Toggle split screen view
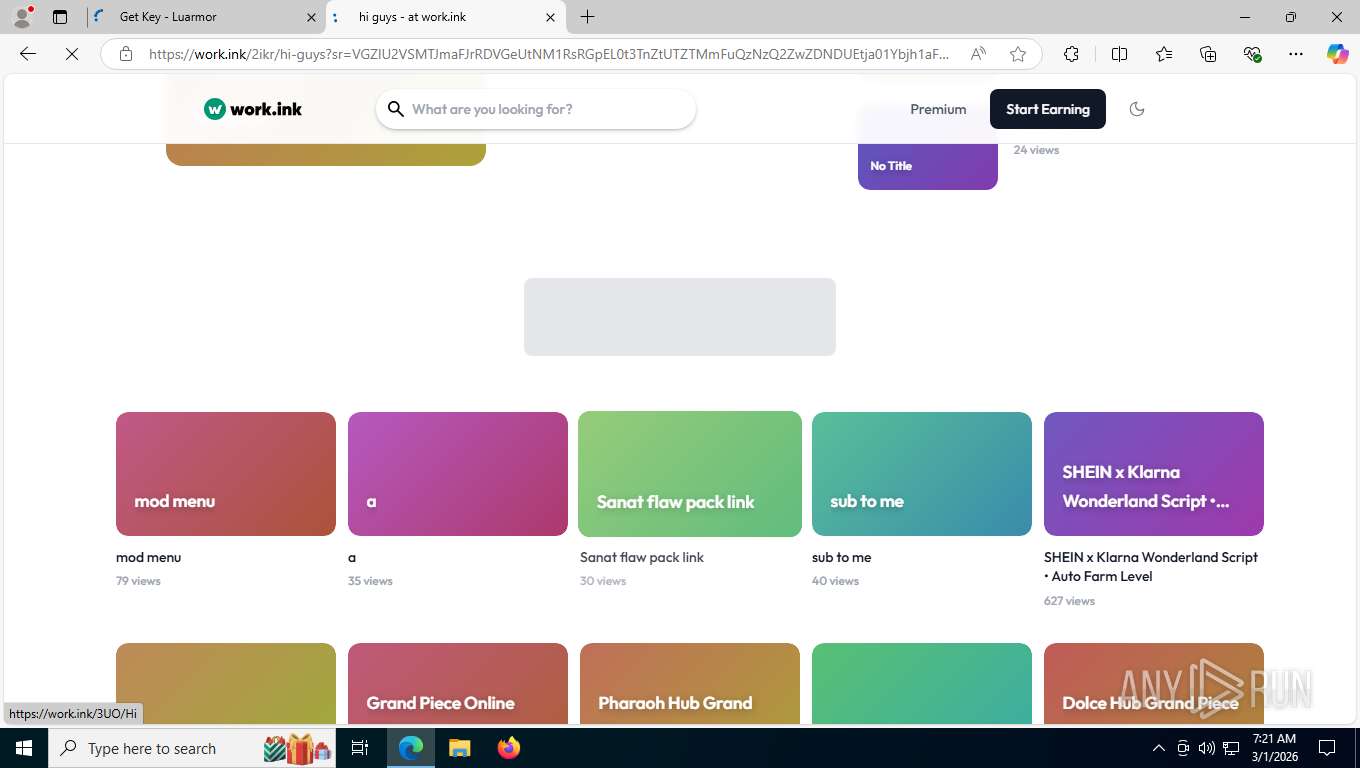 point(1119,54)
